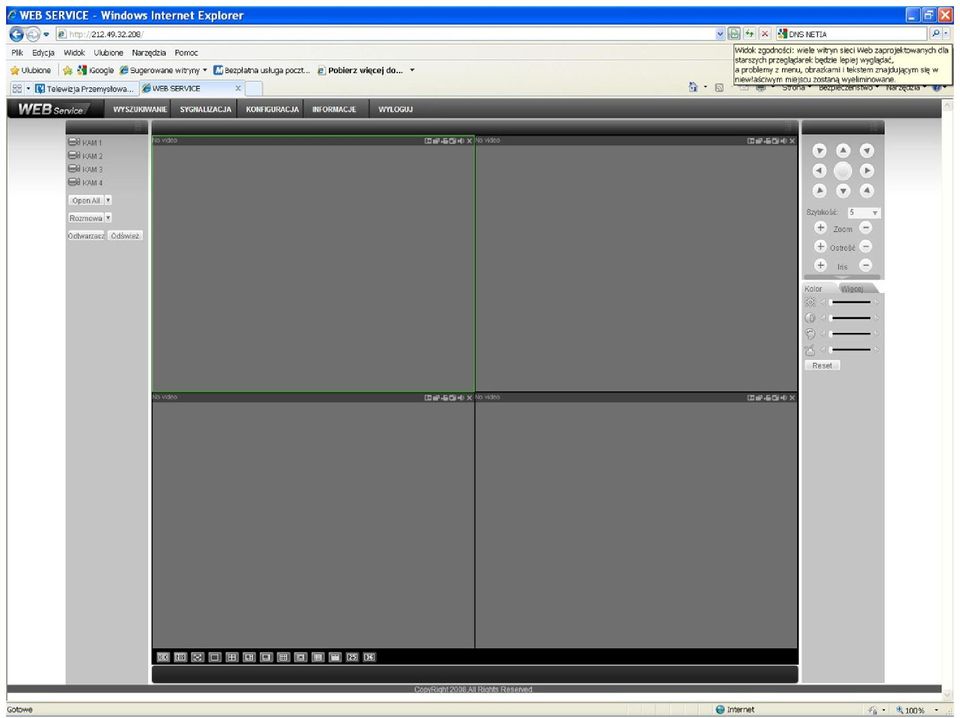The height and width of the screenshot is (718, 960).
Task: Expand the address bar history dropdown
Action: [720, 34]
